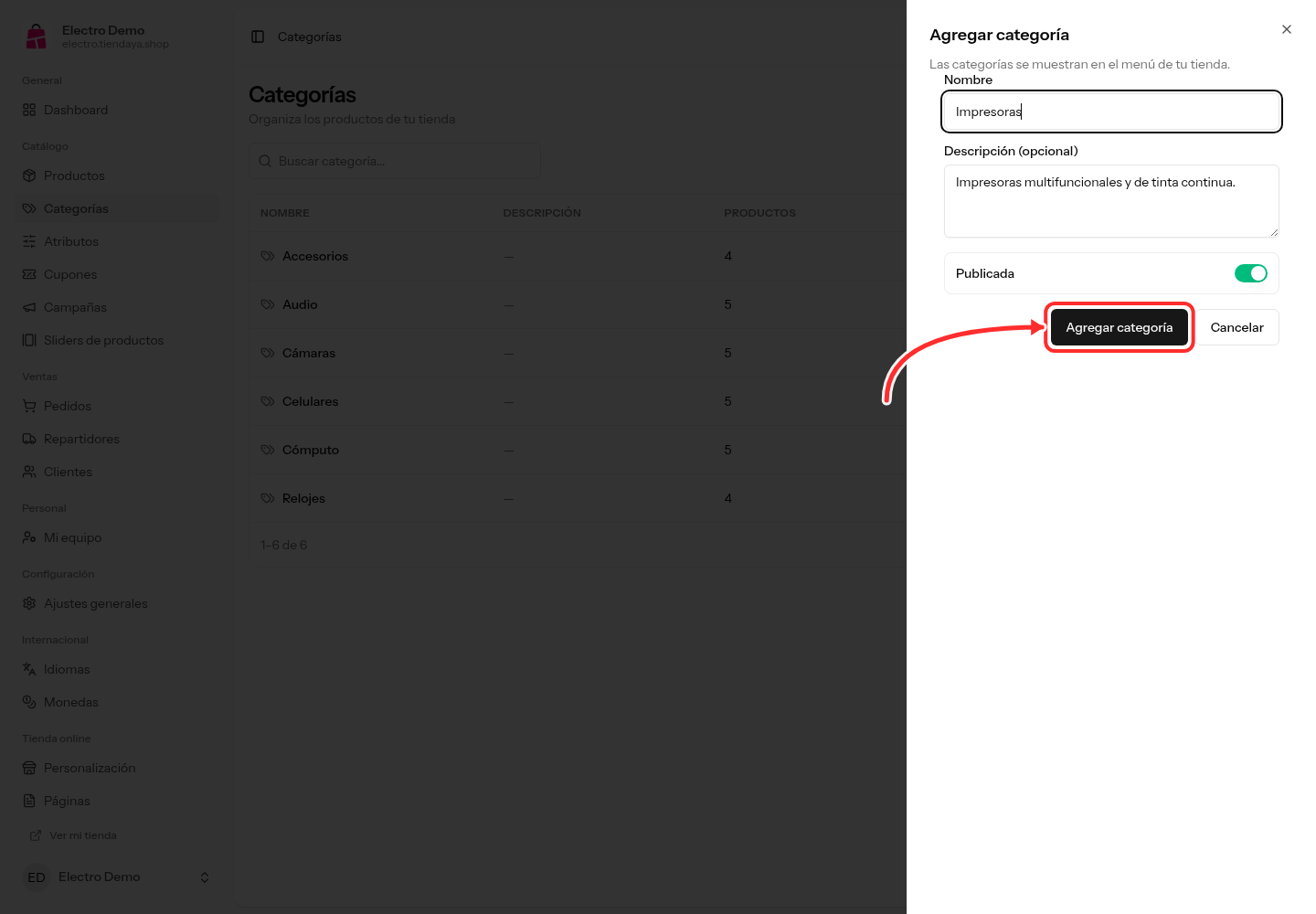Image resolution: width=1316 pixels, height=914 pixels.
Task: Click the Electro Demo store logo icon
Action: [37, 37]
